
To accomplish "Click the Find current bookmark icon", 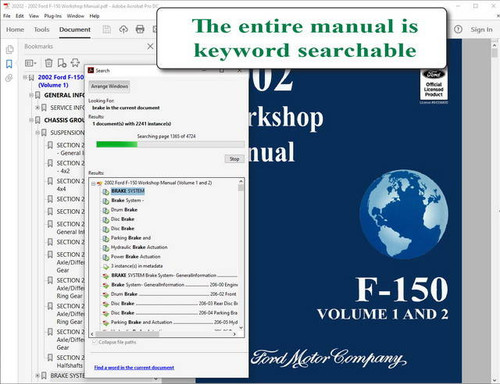I will click(75, 63).
